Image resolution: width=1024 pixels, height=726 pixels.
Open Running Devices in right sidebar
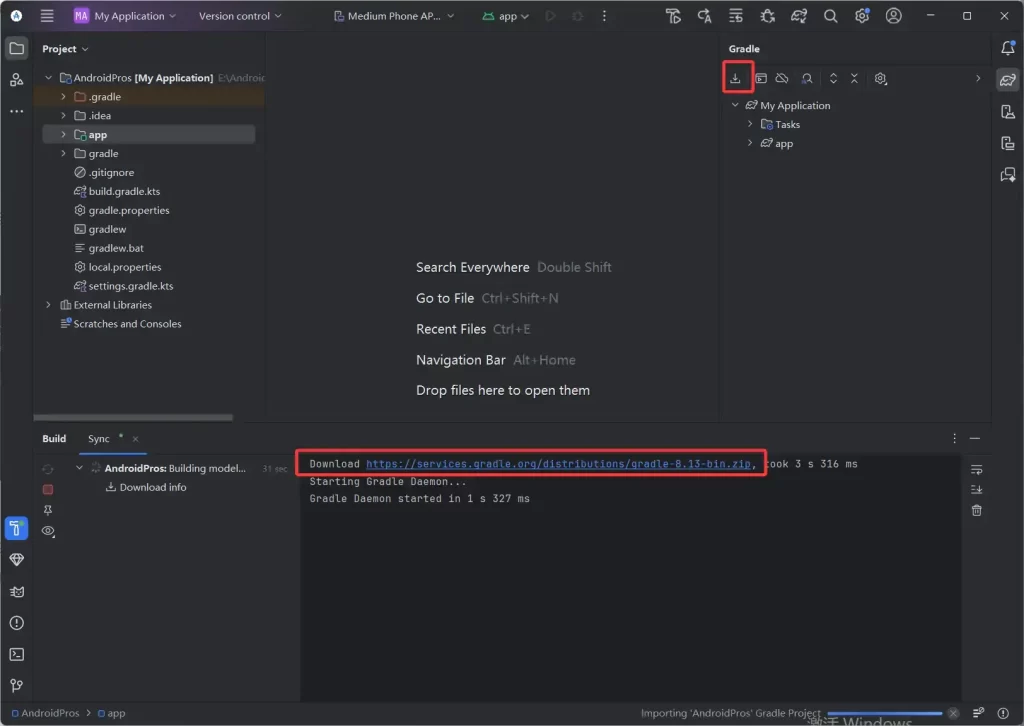(x=1008, y=143)
